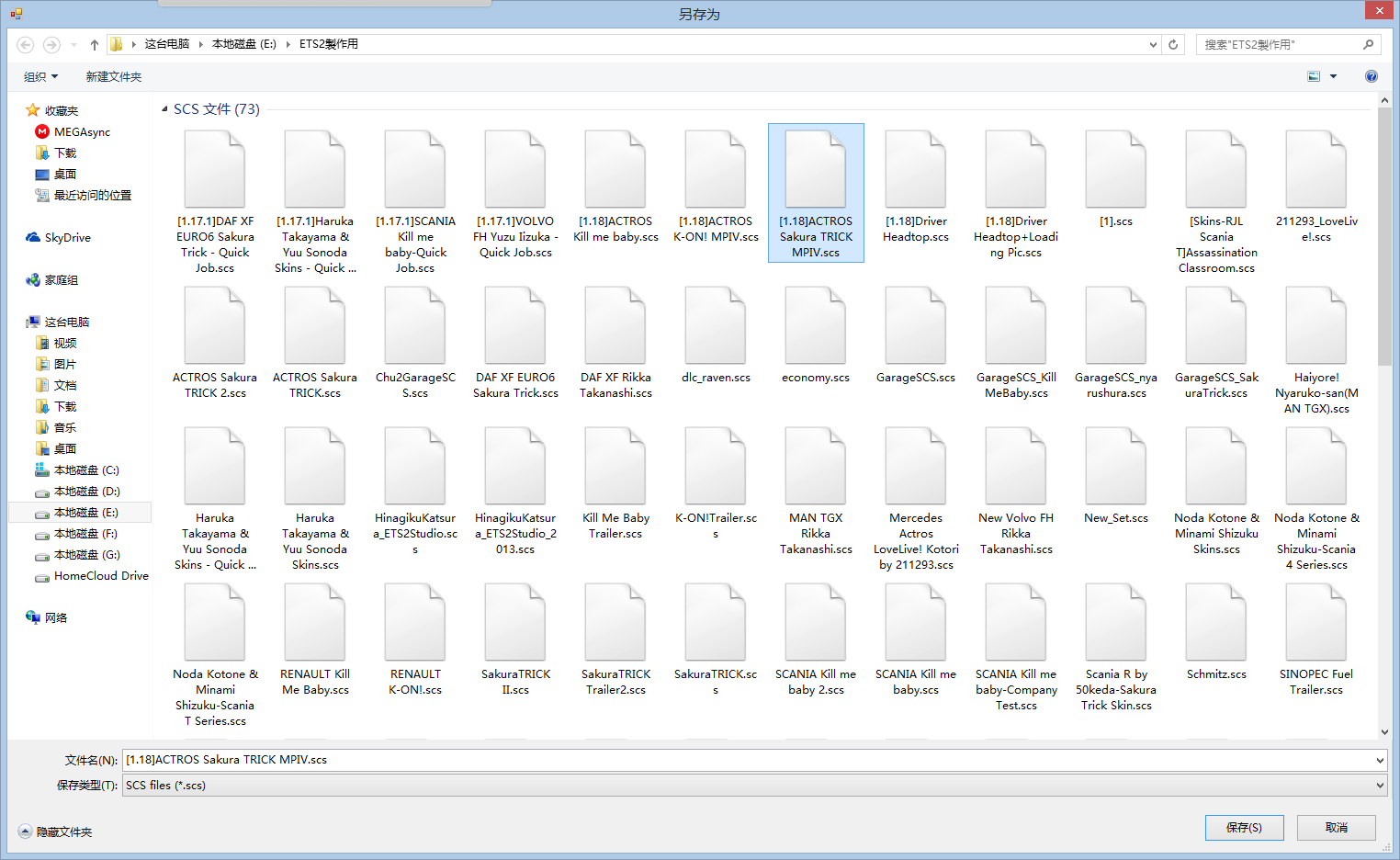Viewport: 1400px width, 860px height.
Task: Select the economy.scs file icon
Action: (x=816, y=326)
